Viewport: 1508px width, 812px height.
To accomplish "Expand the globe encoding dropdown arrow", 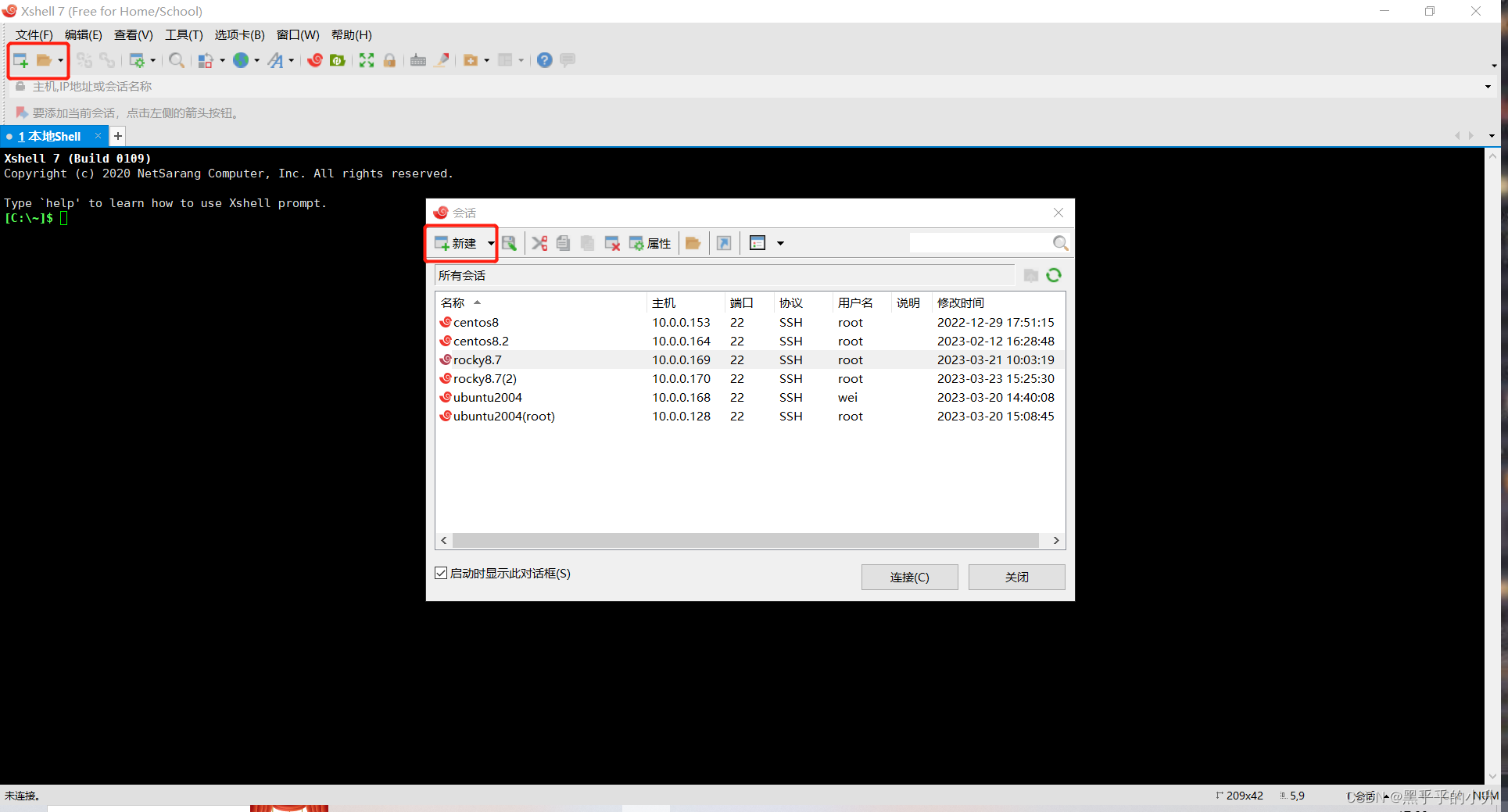I will pyautogui.click(x=256, y=60).
